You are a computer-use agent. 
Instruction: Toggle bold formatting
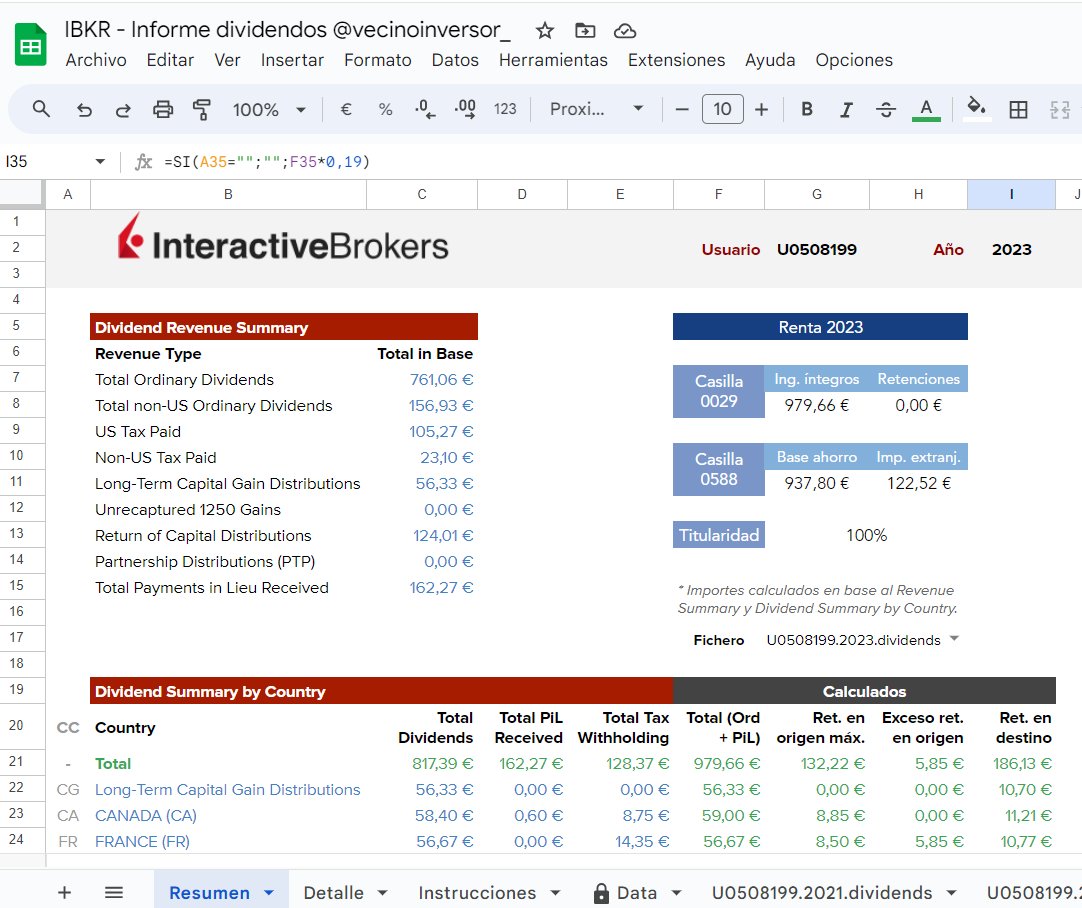click(806, 109)
